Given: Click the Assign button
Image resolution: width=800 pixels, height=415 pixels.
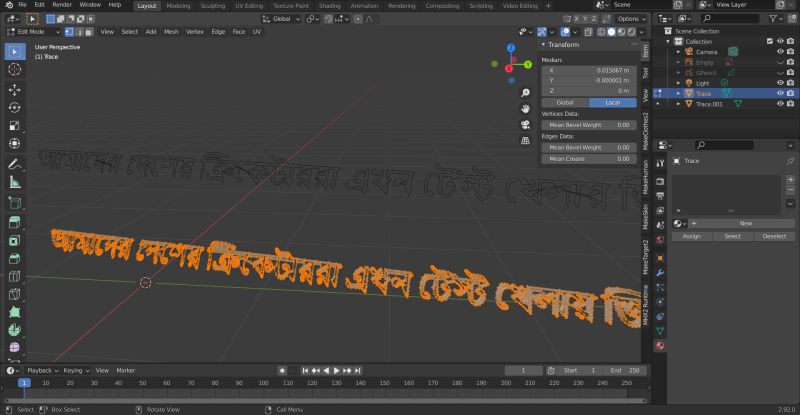Looking at the screenshot, I should (691, 236).
